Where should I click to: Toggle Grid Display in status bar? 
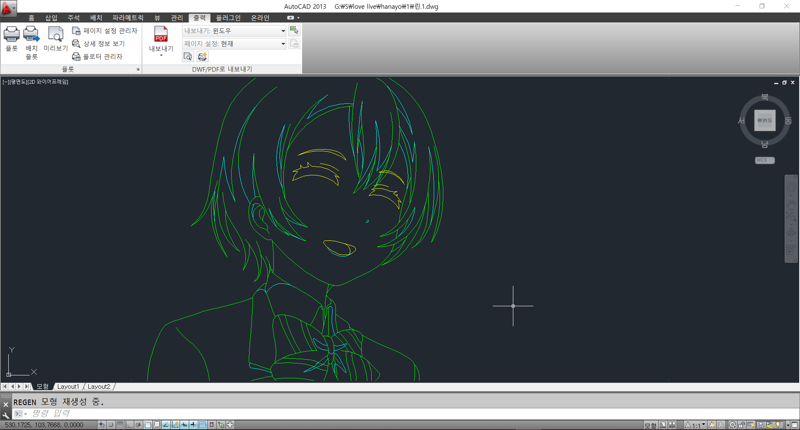[x=120, y=425]
